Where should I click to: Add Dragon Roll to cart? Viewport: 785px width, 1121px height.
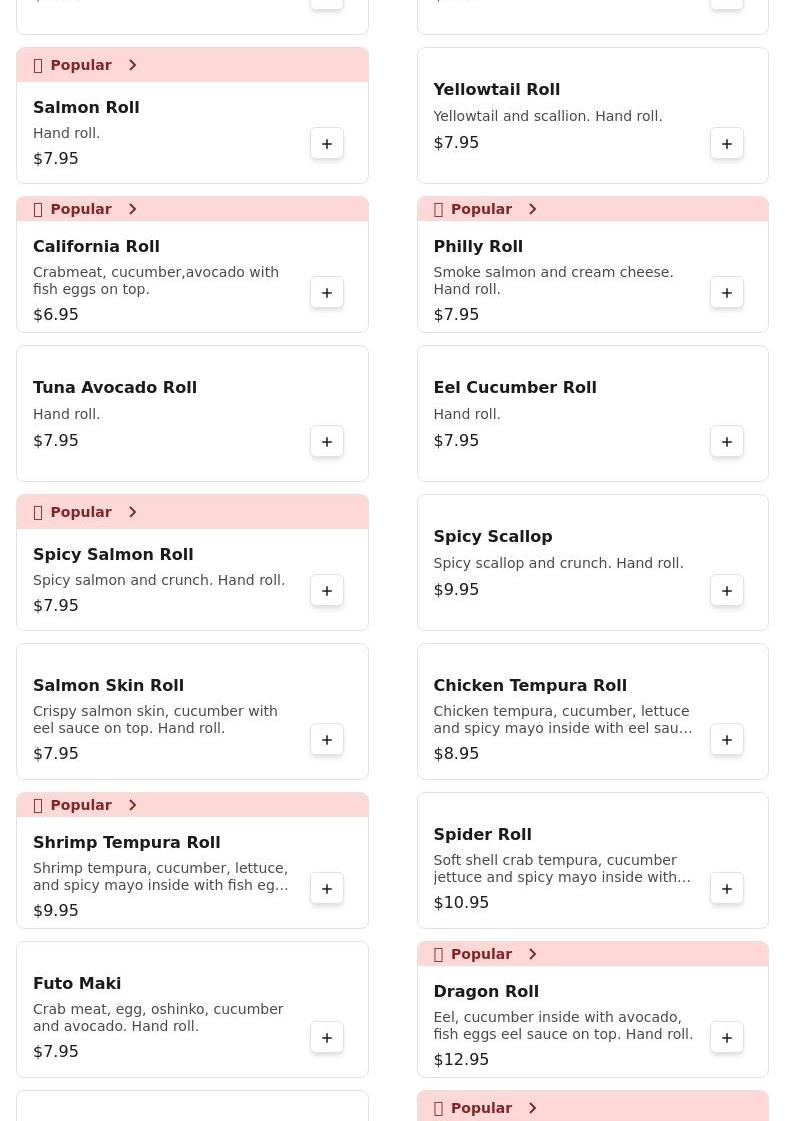tap(727, 1038)
